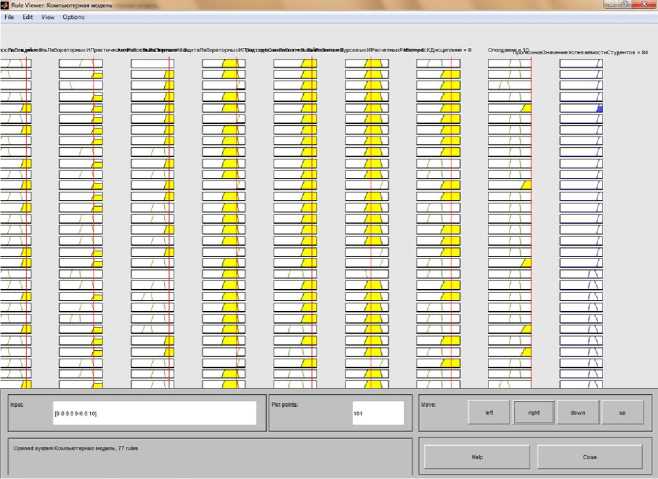Screen dimensions: 658x479
Task: Open the File menu
Action: (x=9, y=17)
